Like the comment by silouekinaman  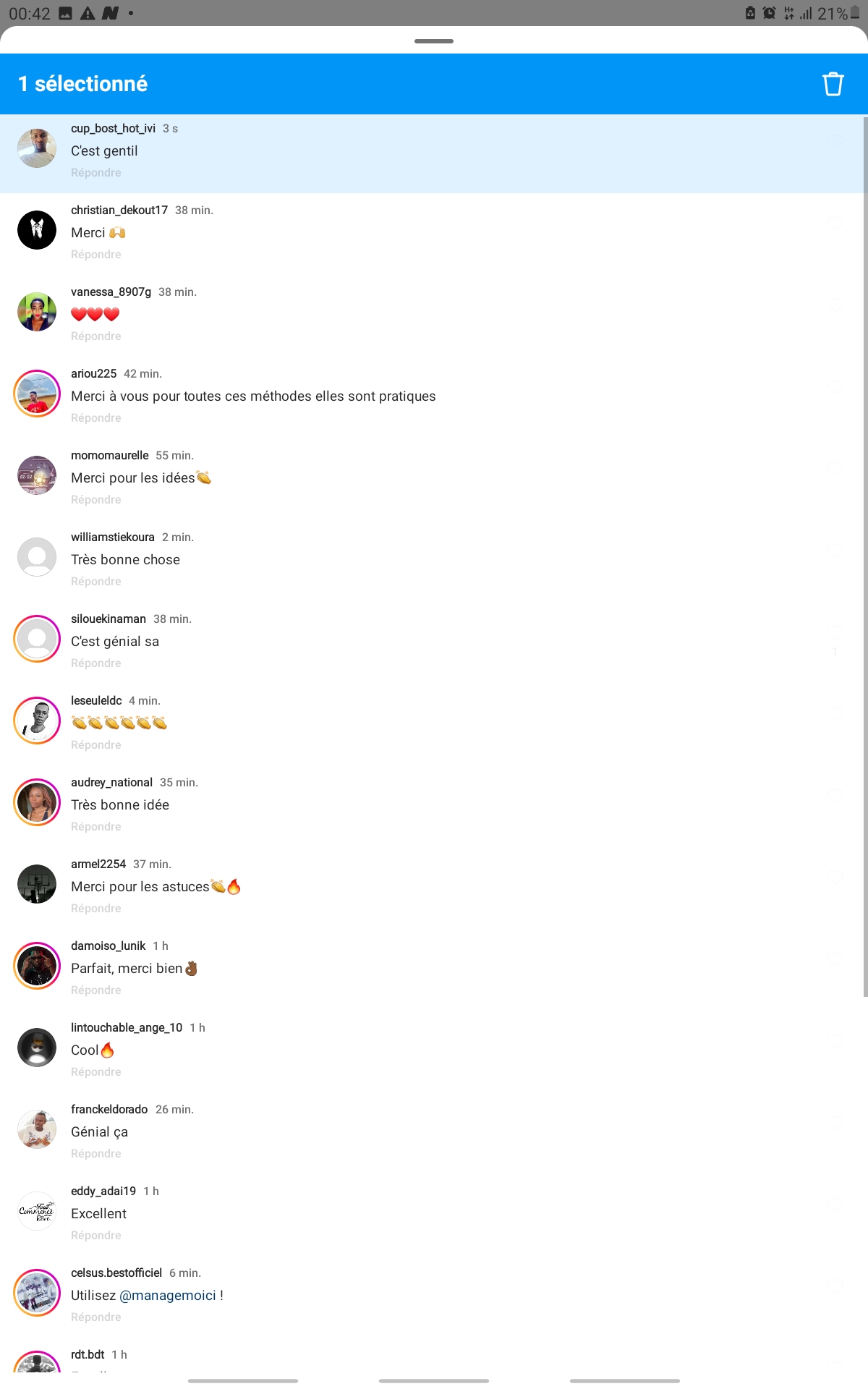click(835, 632)
